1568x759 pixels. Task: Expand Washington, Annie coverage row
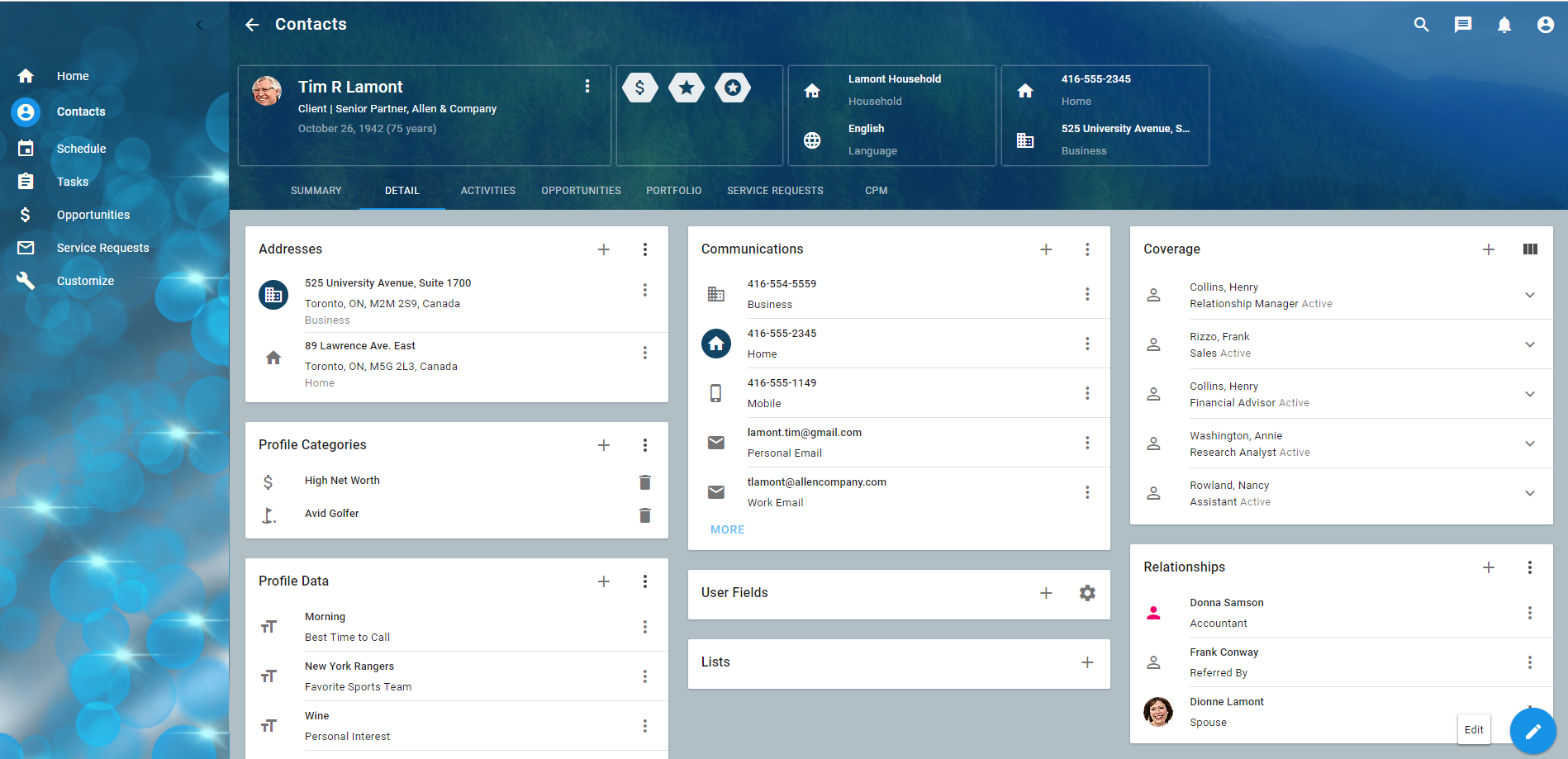(1529, 444)
